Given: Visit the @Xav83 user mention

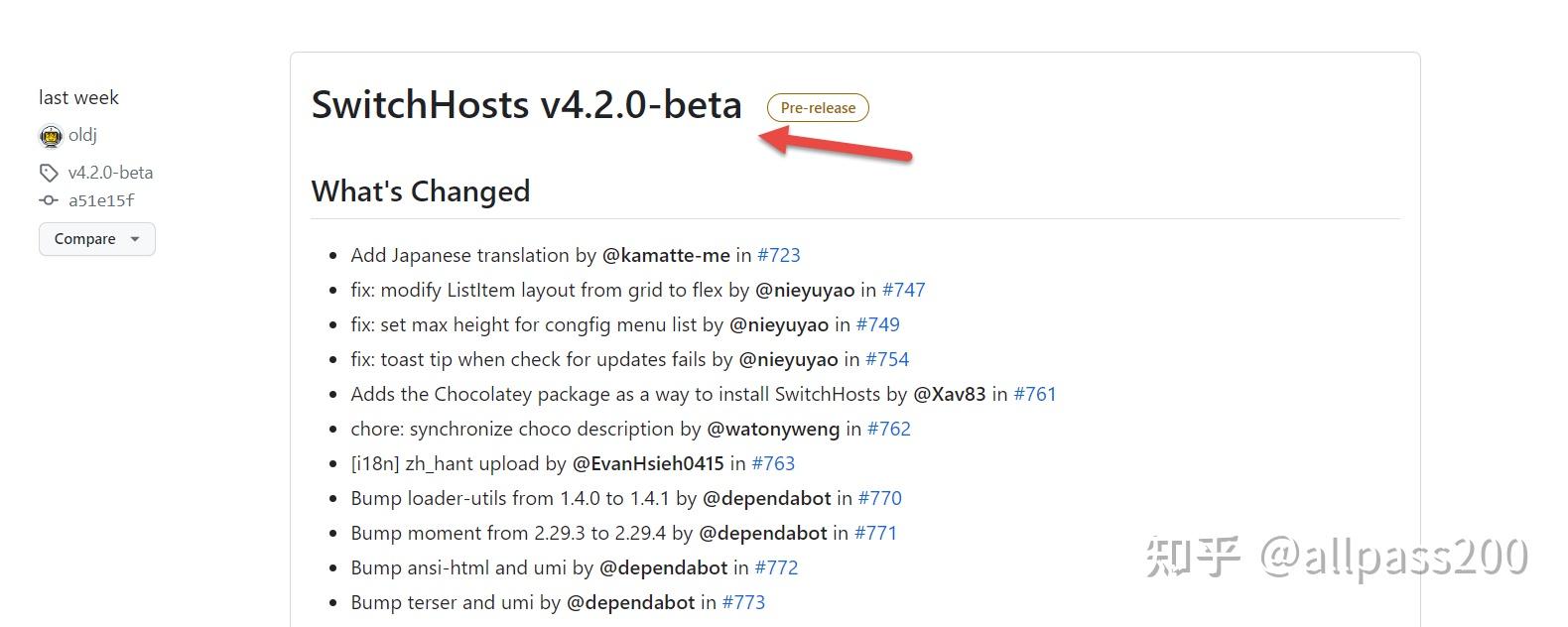Looking at the screenshot, I should tap(949, 394).
